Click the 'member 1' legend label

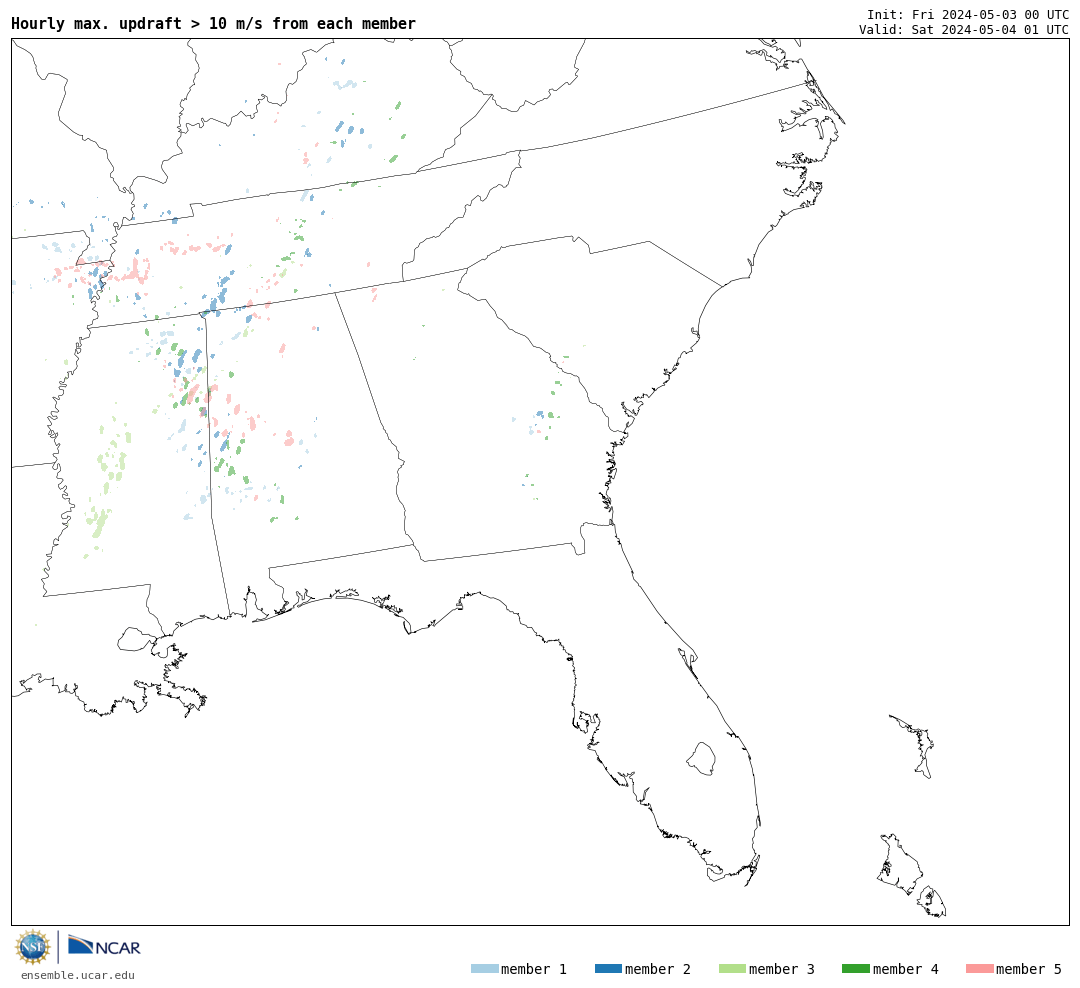[534, 969]
